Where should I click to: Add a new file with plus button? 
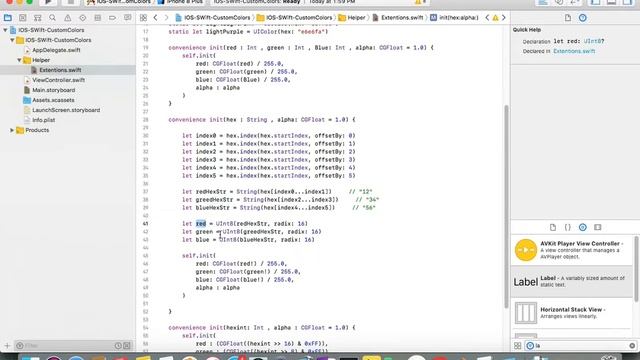click(7, 346)
